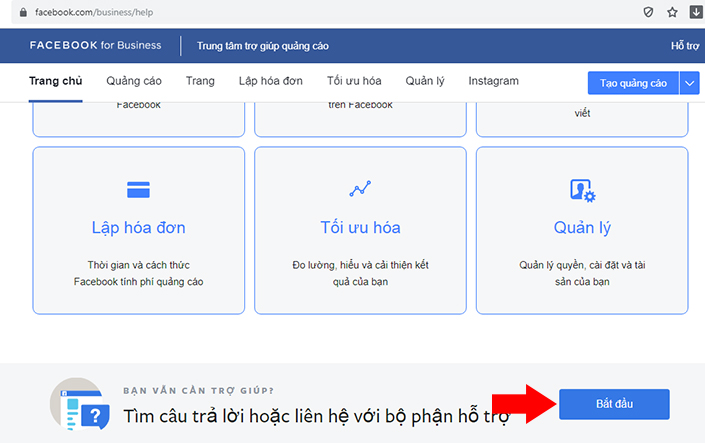The width and height of the screenshot is (705, 443).
Task: Click 'Quản lý quyền, cài đặt và tài' text
Action: pyautogui.click(x=582, y=265)
